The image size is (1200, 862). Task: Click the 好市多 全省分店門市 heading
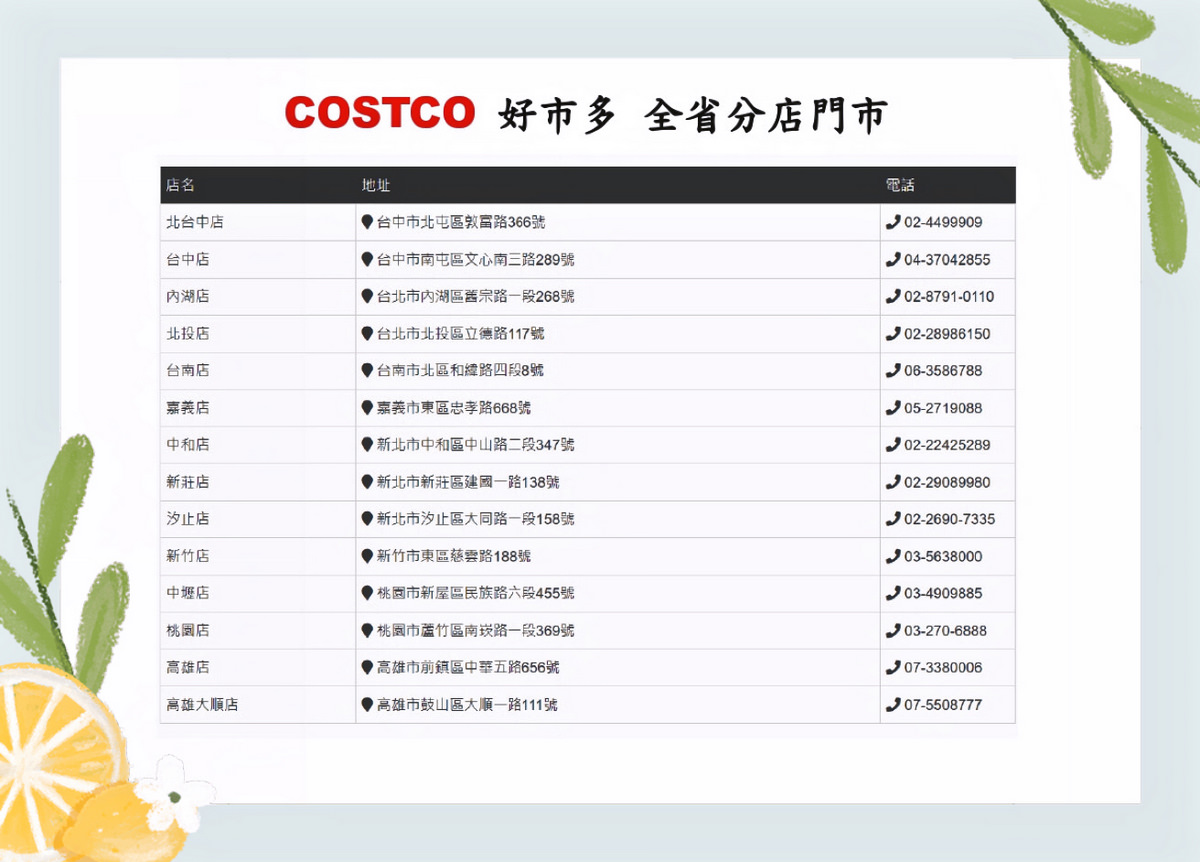point(692,115)
